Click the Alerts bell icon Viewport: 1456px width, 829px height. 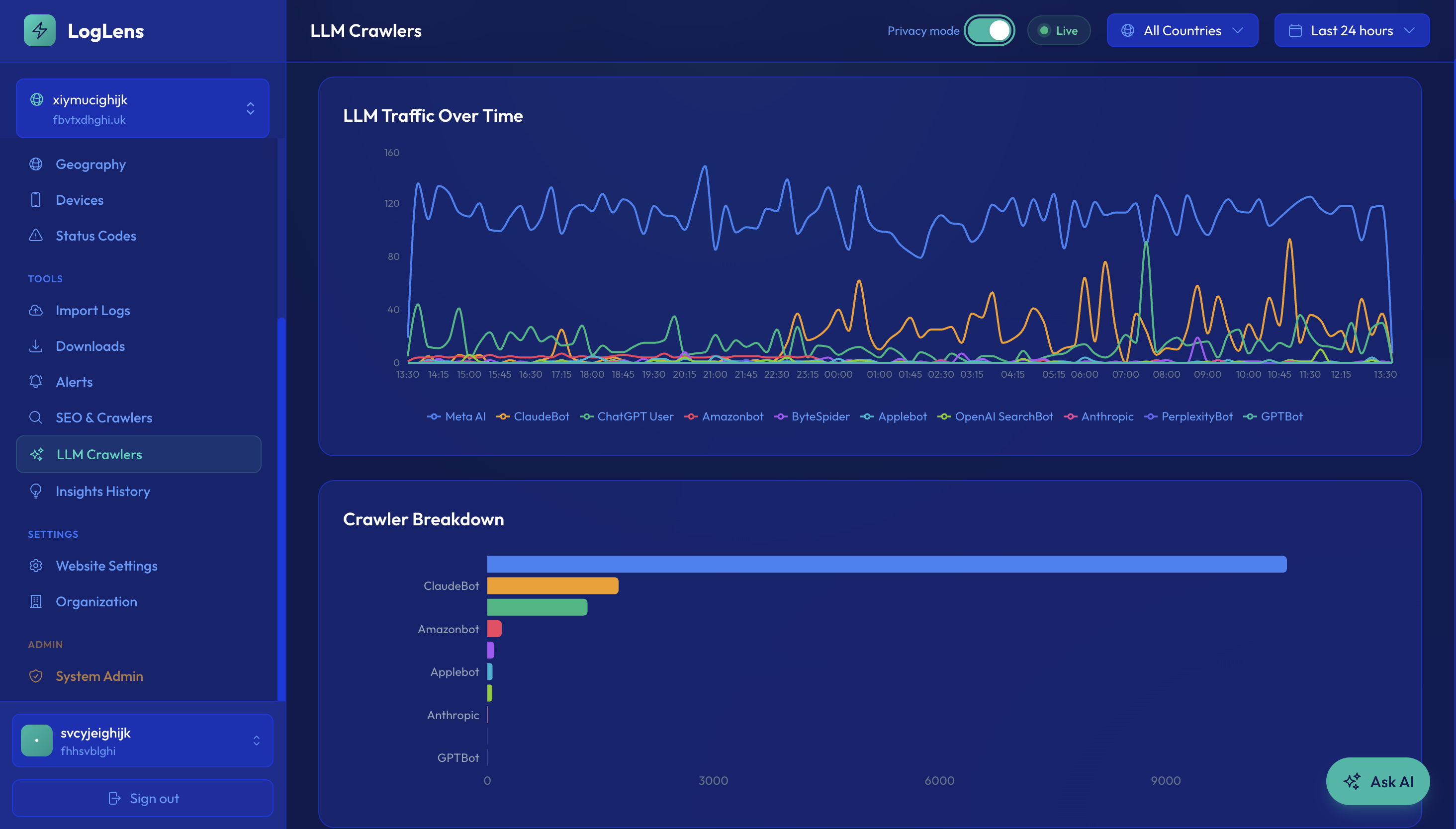36,382
